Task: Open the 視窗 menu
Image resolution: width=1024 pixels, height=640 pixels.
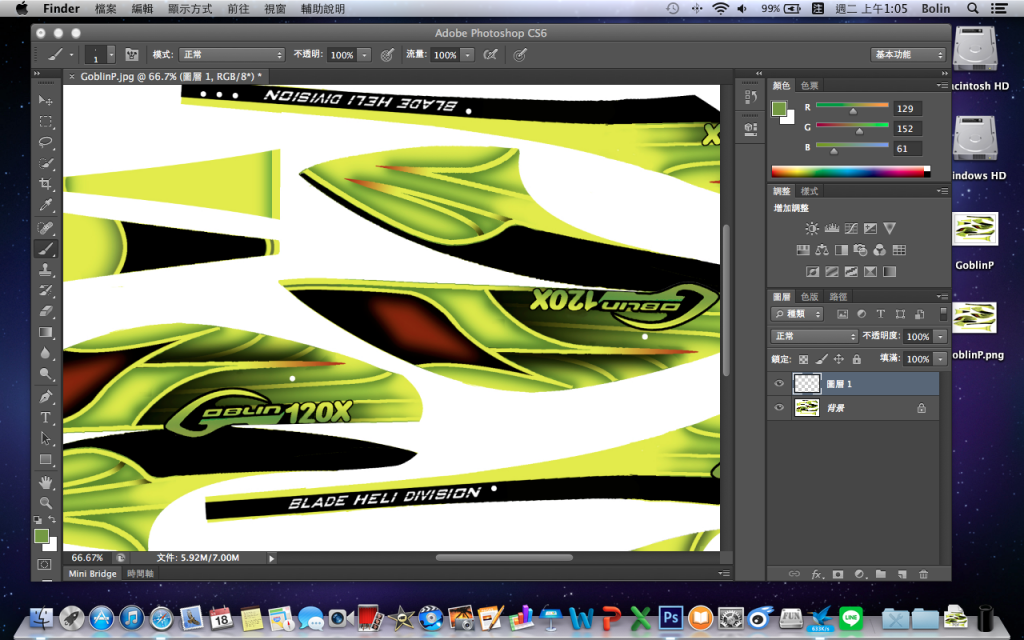Action: tap(275, 8)
